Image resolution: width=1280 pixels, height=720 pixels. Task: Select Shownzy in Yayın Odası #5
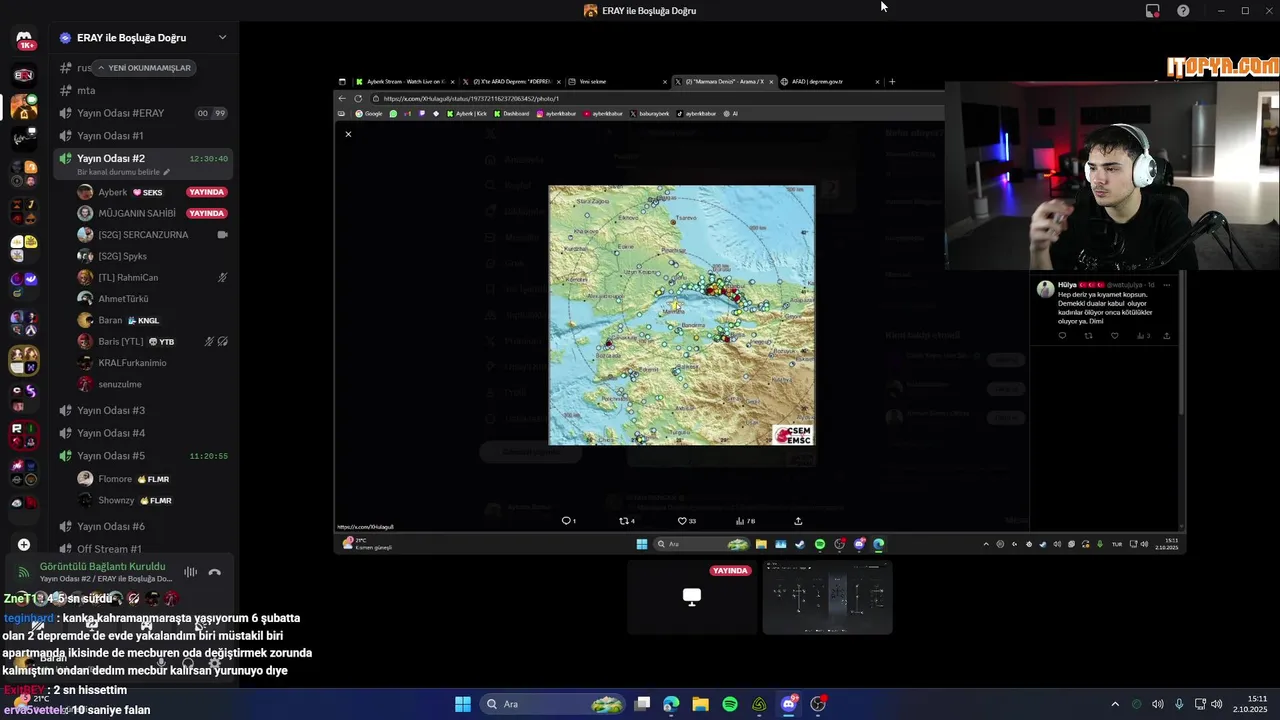coord(153,500)
